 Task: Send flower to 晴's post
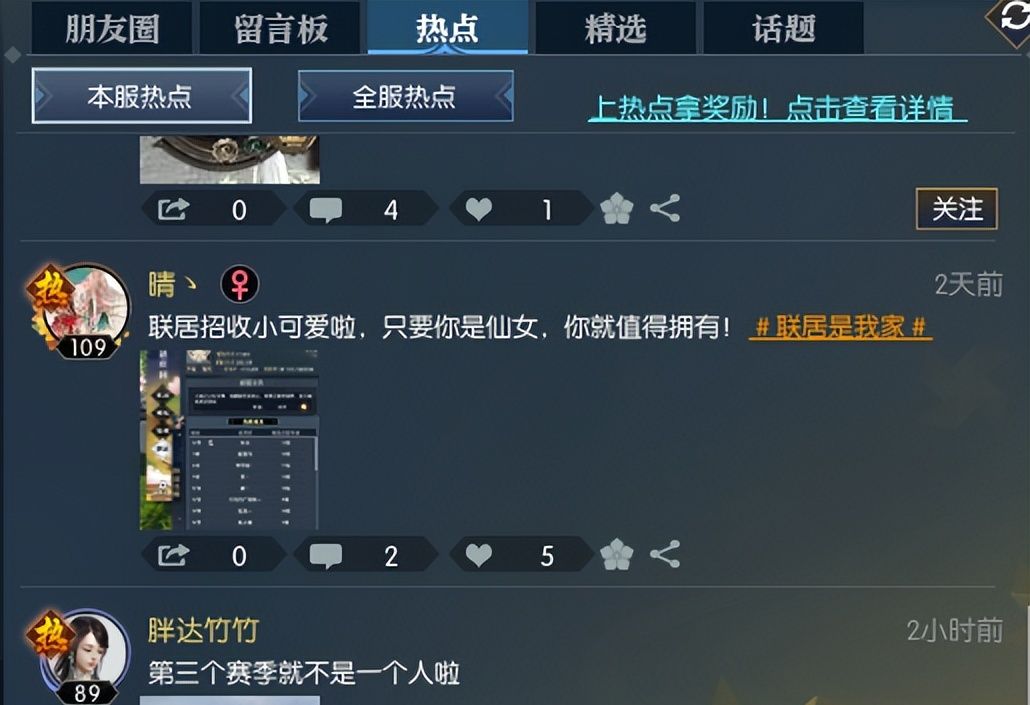coord(617,555)
